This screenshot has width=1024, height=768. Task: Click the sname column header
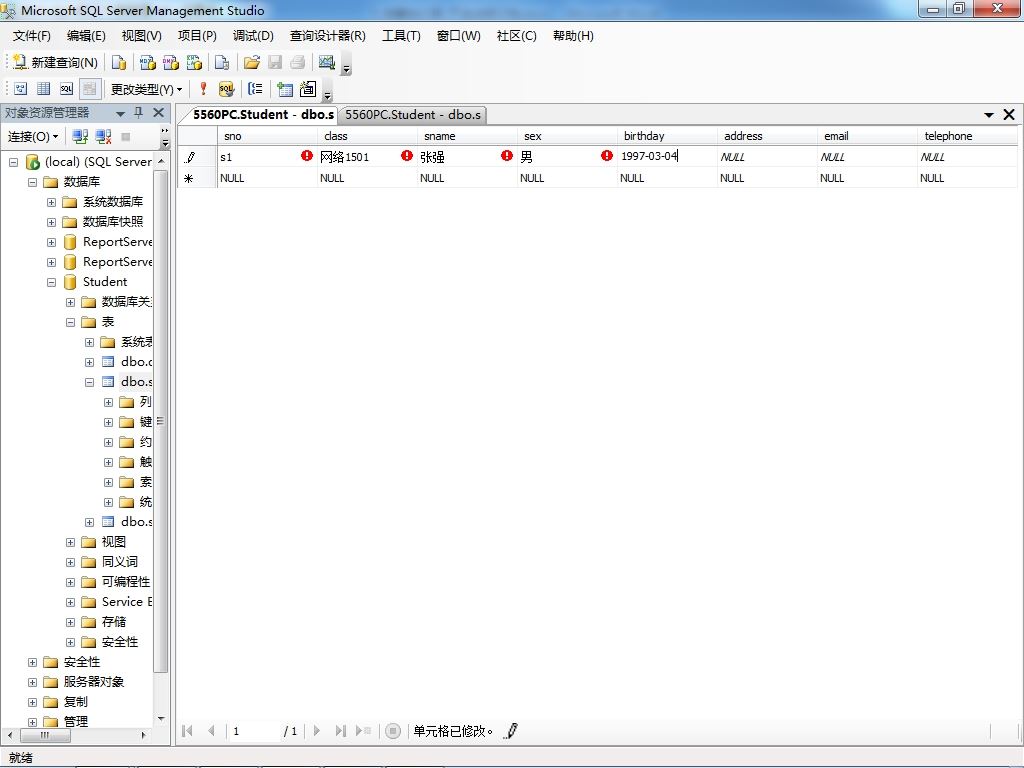click(467, 136)
